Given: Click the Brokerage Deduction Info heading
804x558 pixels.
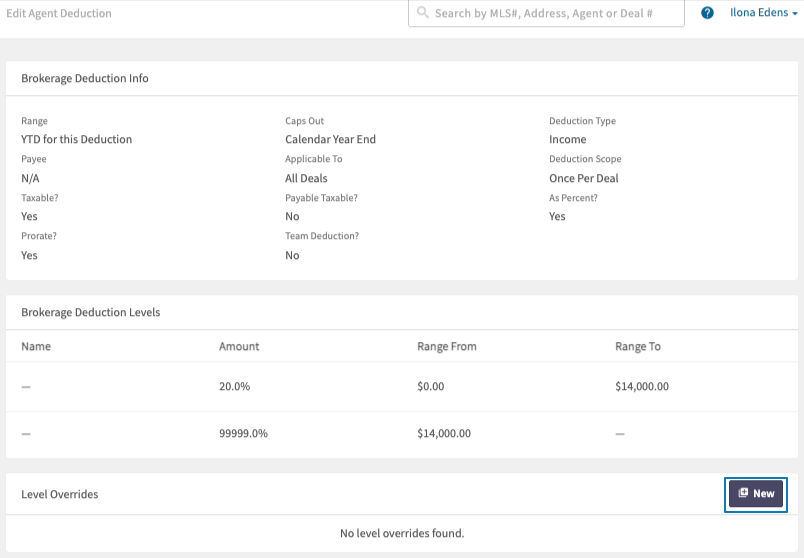Looking at the screenshot, I should point(85,78).
